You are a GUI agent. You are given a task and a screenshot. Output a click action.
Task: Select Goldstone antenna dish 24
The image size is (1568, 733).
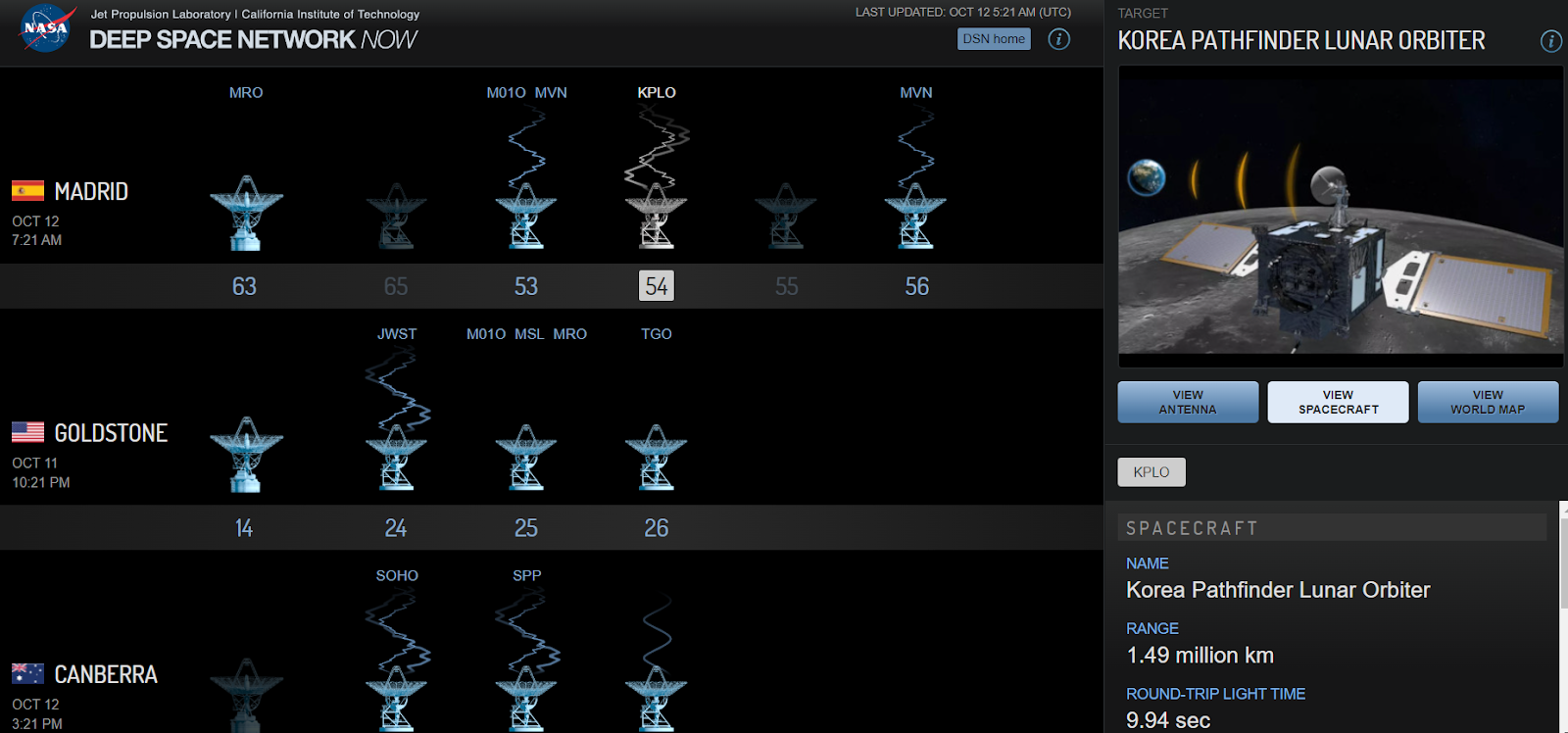[396, 458]
